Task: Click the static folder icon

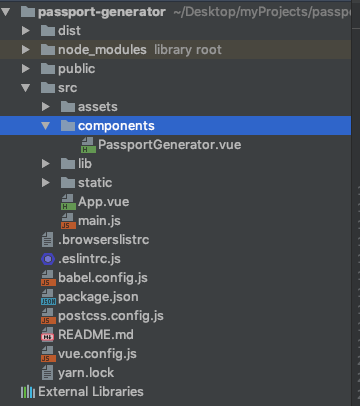Action: 68,183
